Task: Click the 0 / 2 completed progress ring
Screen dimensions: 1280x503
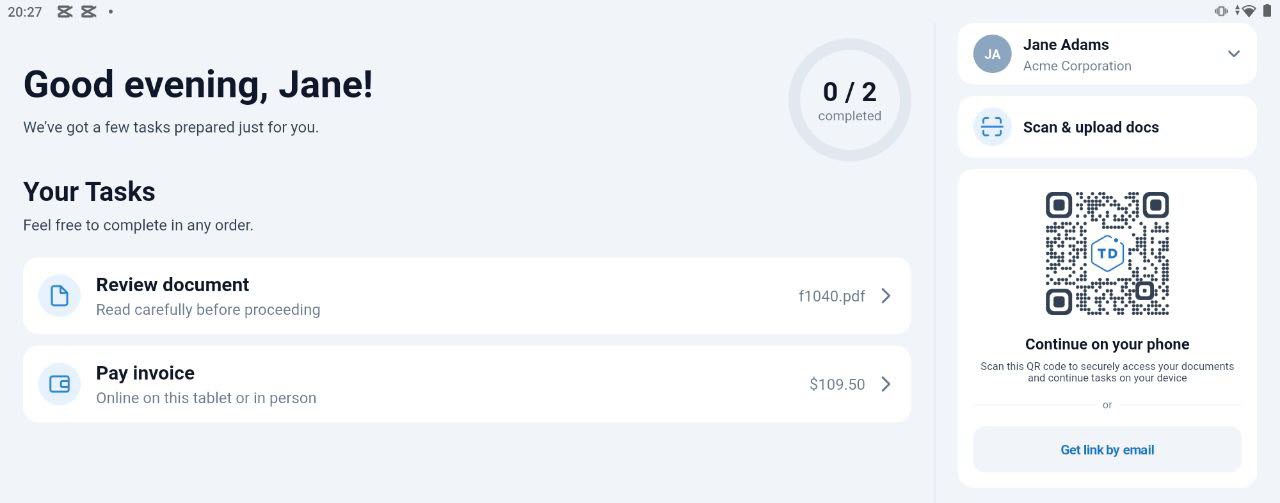Action: click(x=849, y=100)
